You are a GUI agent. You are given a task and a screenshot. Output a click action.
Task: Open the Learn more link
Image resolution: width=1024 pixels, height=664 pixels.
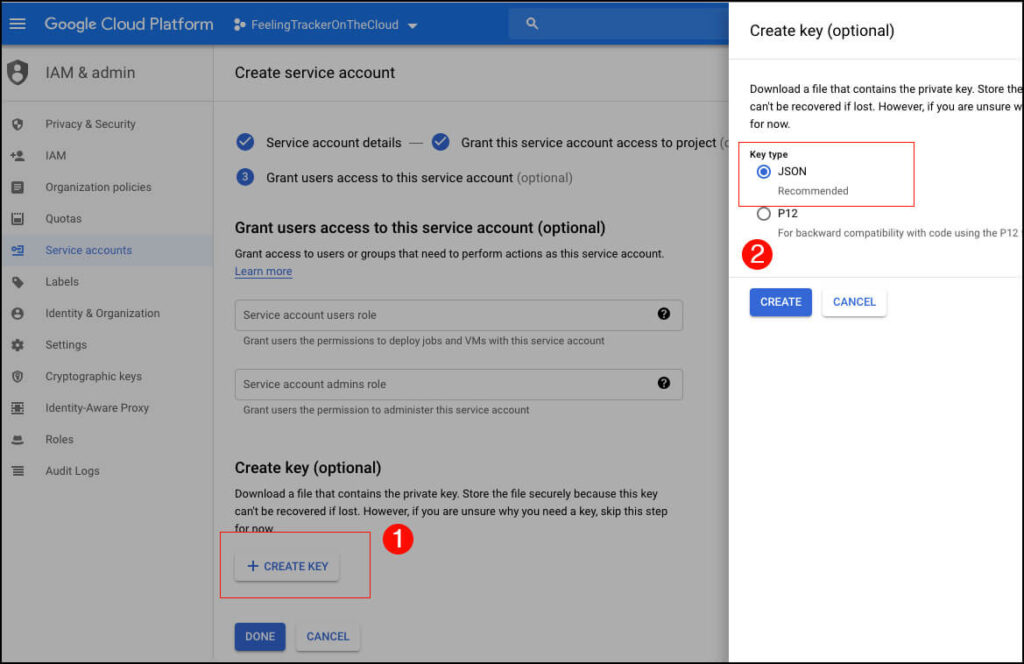coord(263,272)
